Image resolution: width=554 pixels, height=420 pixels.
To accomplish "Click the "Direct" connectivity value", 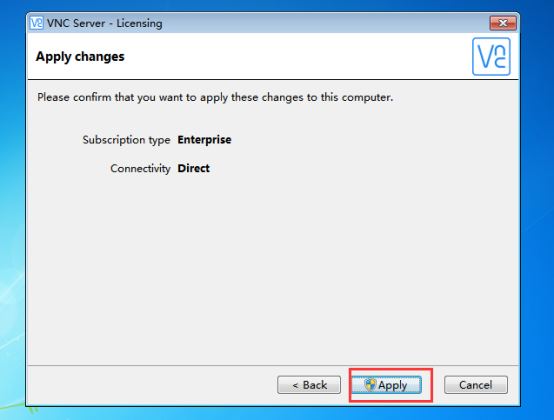I will [194, 168].
